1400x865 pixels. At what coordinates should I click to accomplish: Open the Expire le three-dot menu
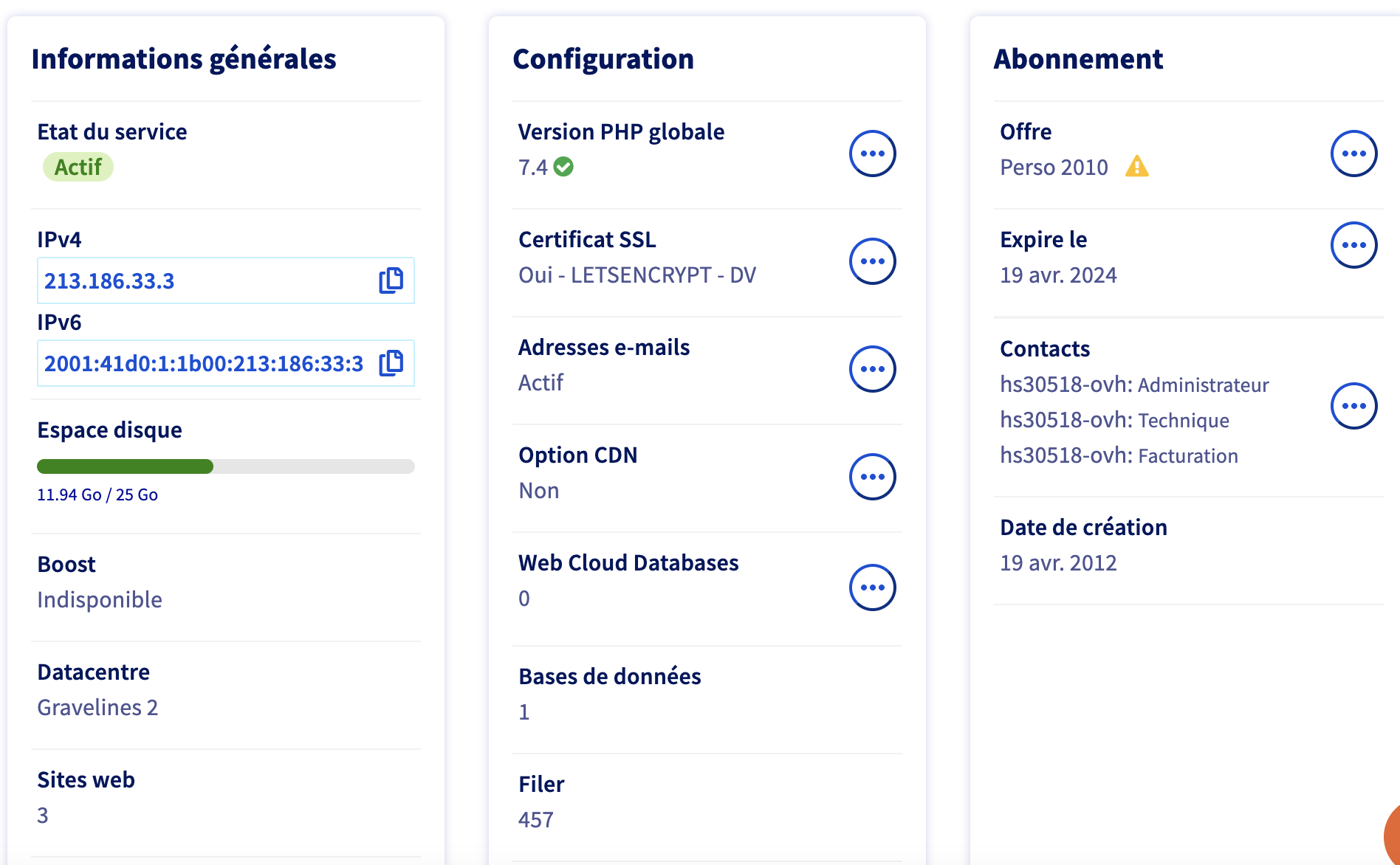click(x=1353, y=245)
